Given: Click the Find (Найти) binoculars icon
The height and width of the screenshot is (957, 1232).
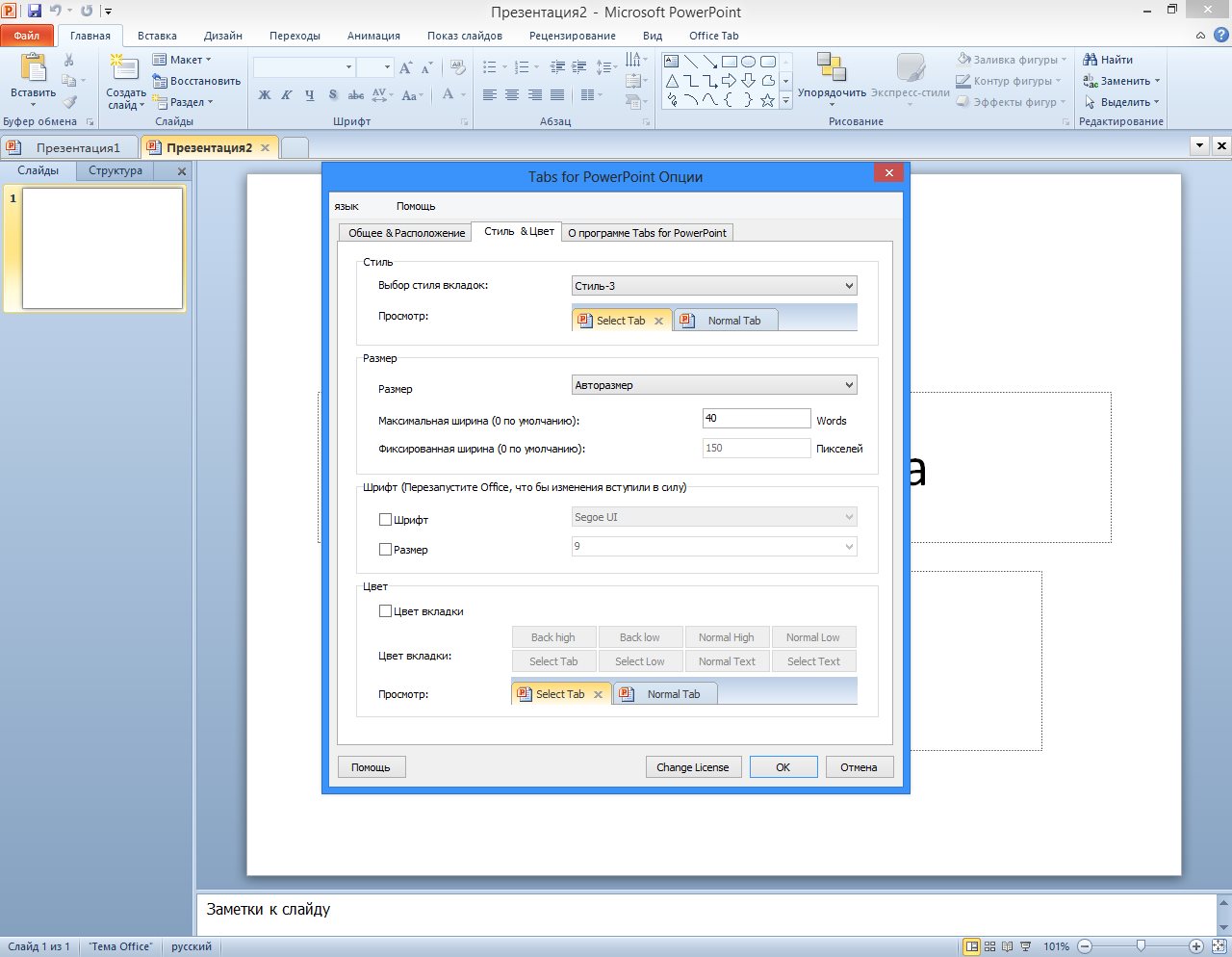Looking at the screenshot, I should (x=1091, y=60).
